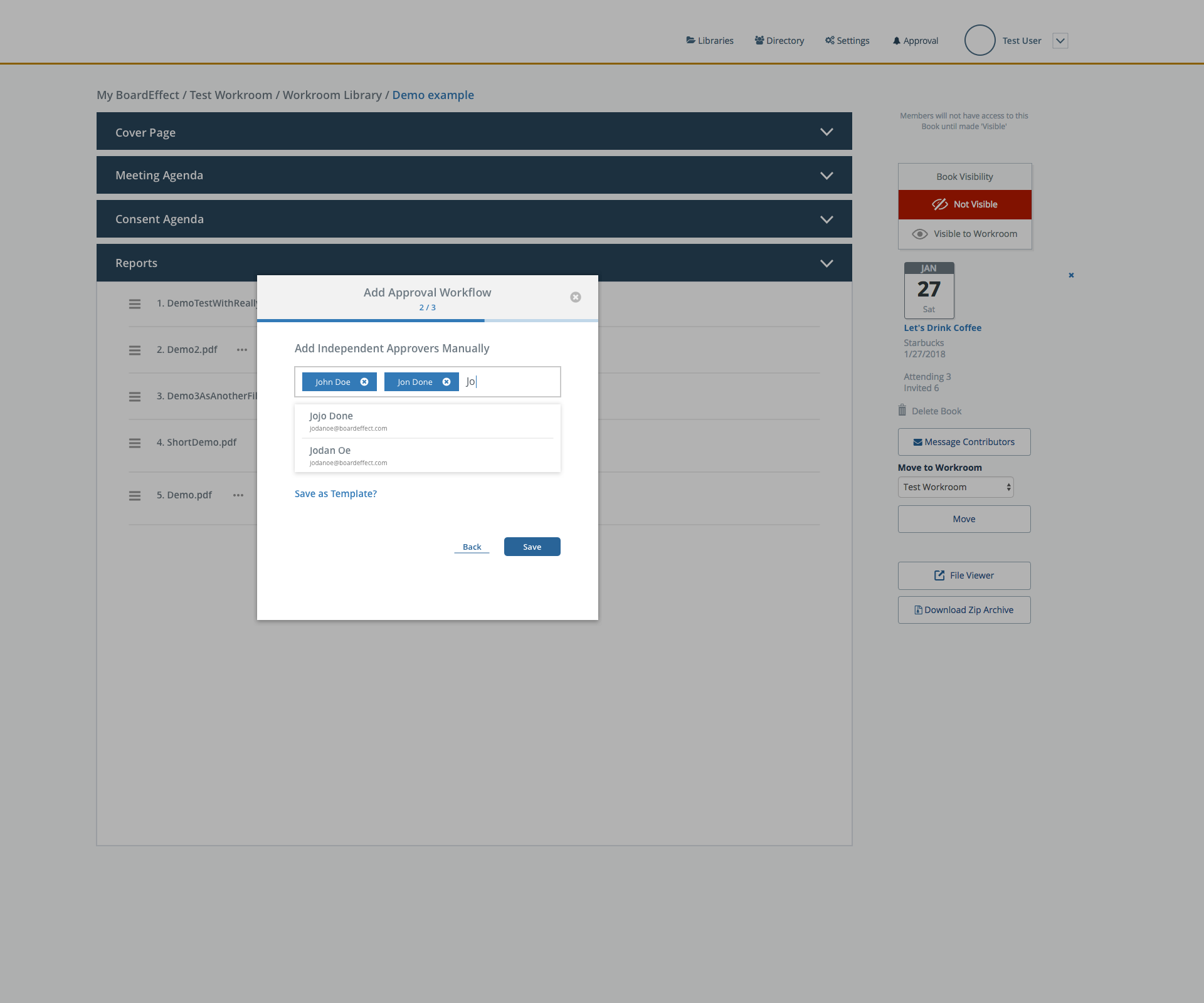This screenshot has height=1003, width=1204.
Task: Click the Save button in dialog
Action: coord(532,547)
